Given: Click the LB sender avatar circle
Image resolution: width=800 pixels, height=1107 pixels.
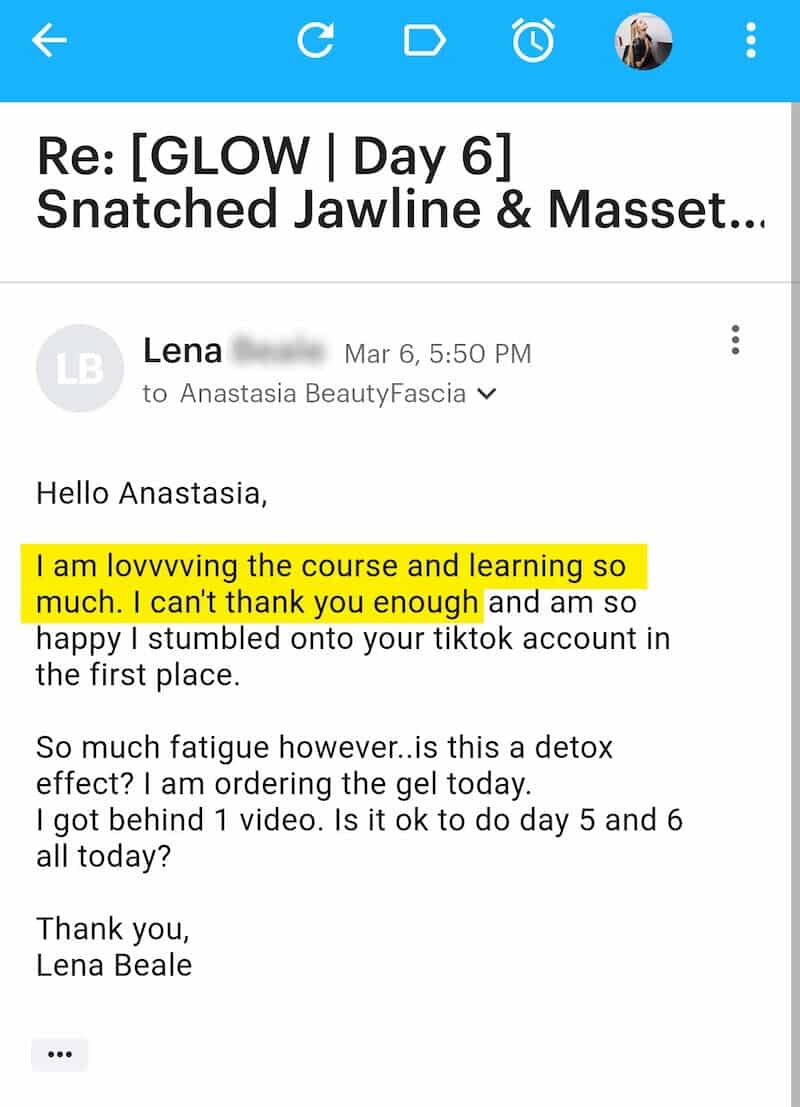Looking at the screenshot, I should point(80,369).
